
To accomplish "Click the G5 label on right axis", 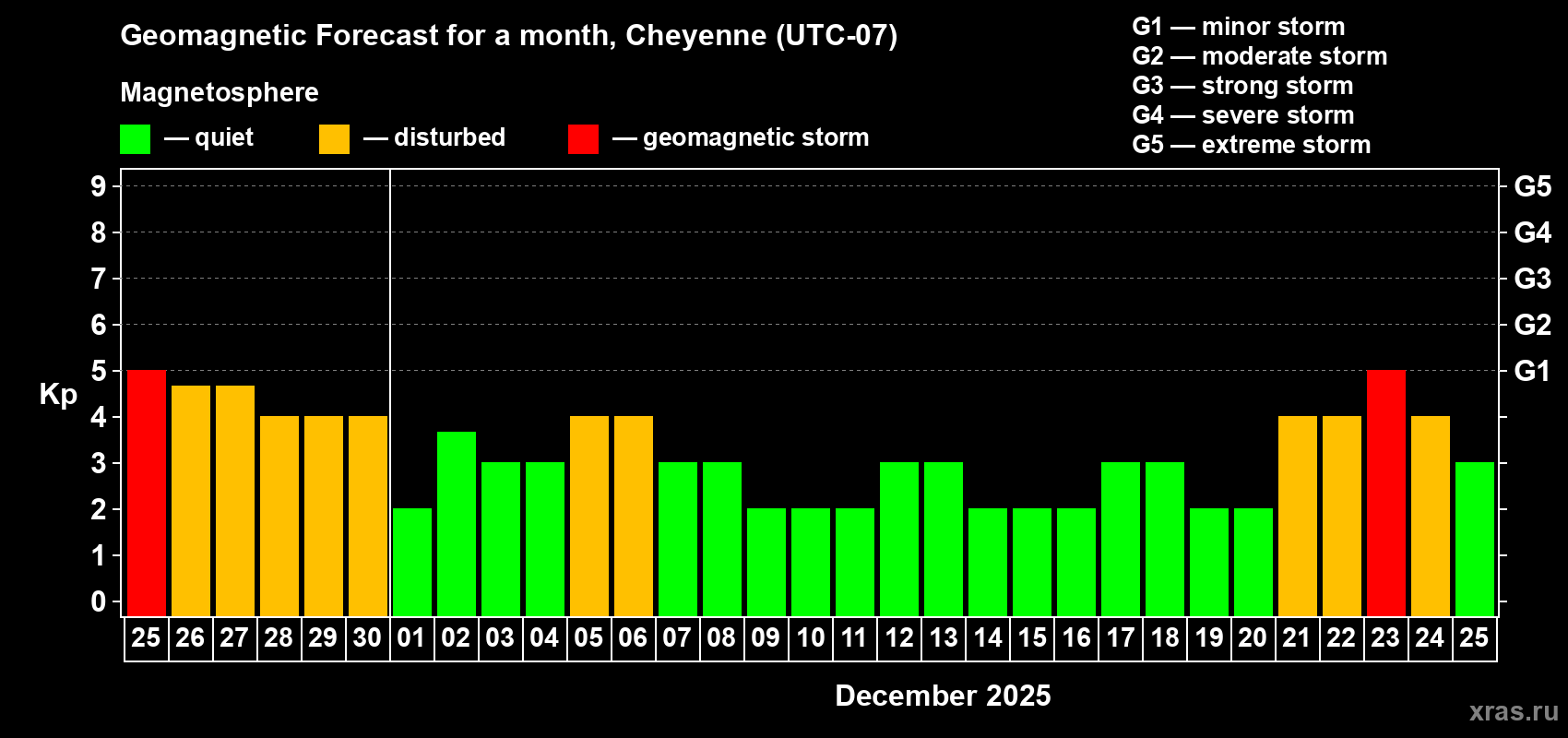I will pos(1533,186).
